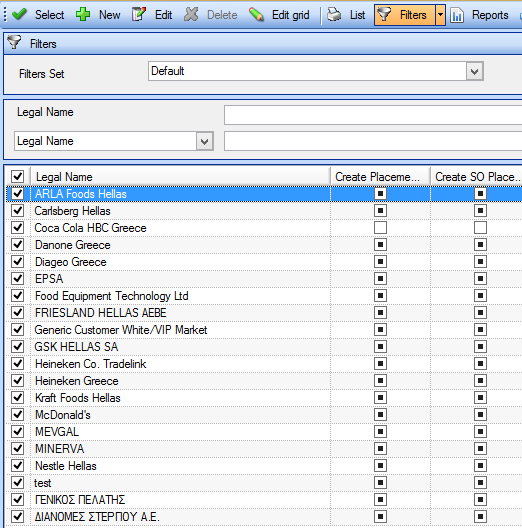Uncheck the ARLA Foods Hellas row checkbox
The height and width of the screenshot is (528, 522).
pyautogui.click(x=17, y=193)
